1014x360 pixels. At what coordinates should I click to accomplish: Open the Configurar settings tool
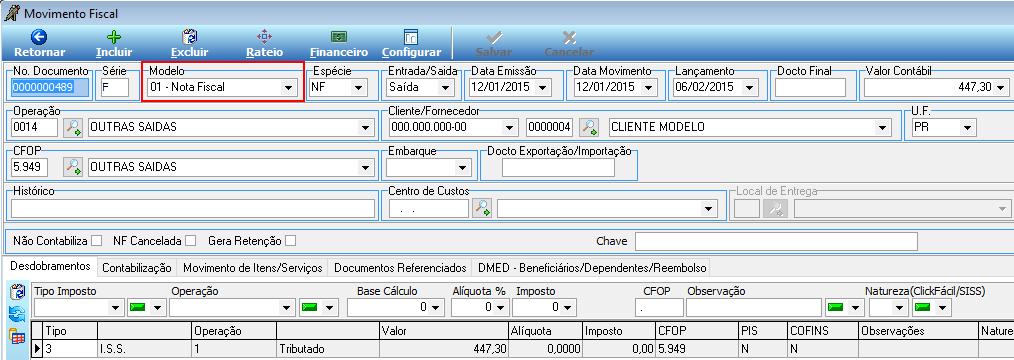pyautogui.click(x=411, y=44)
